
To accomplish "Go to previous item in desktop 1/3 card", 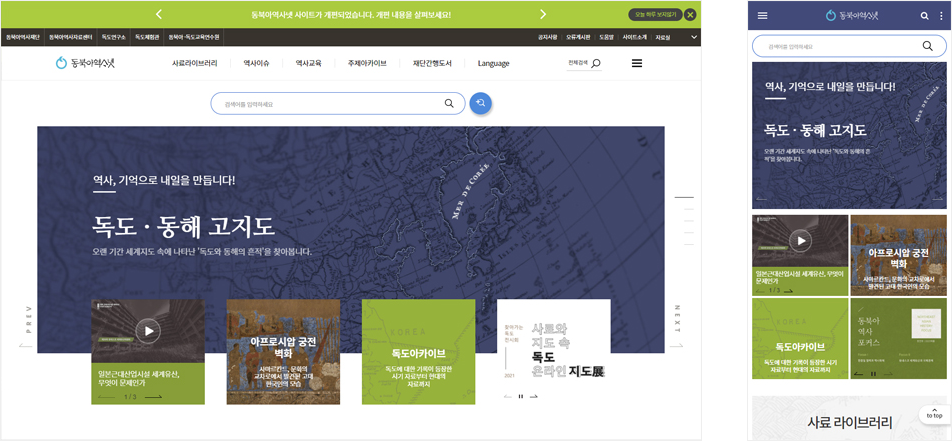I will click(x=106, y=397).
